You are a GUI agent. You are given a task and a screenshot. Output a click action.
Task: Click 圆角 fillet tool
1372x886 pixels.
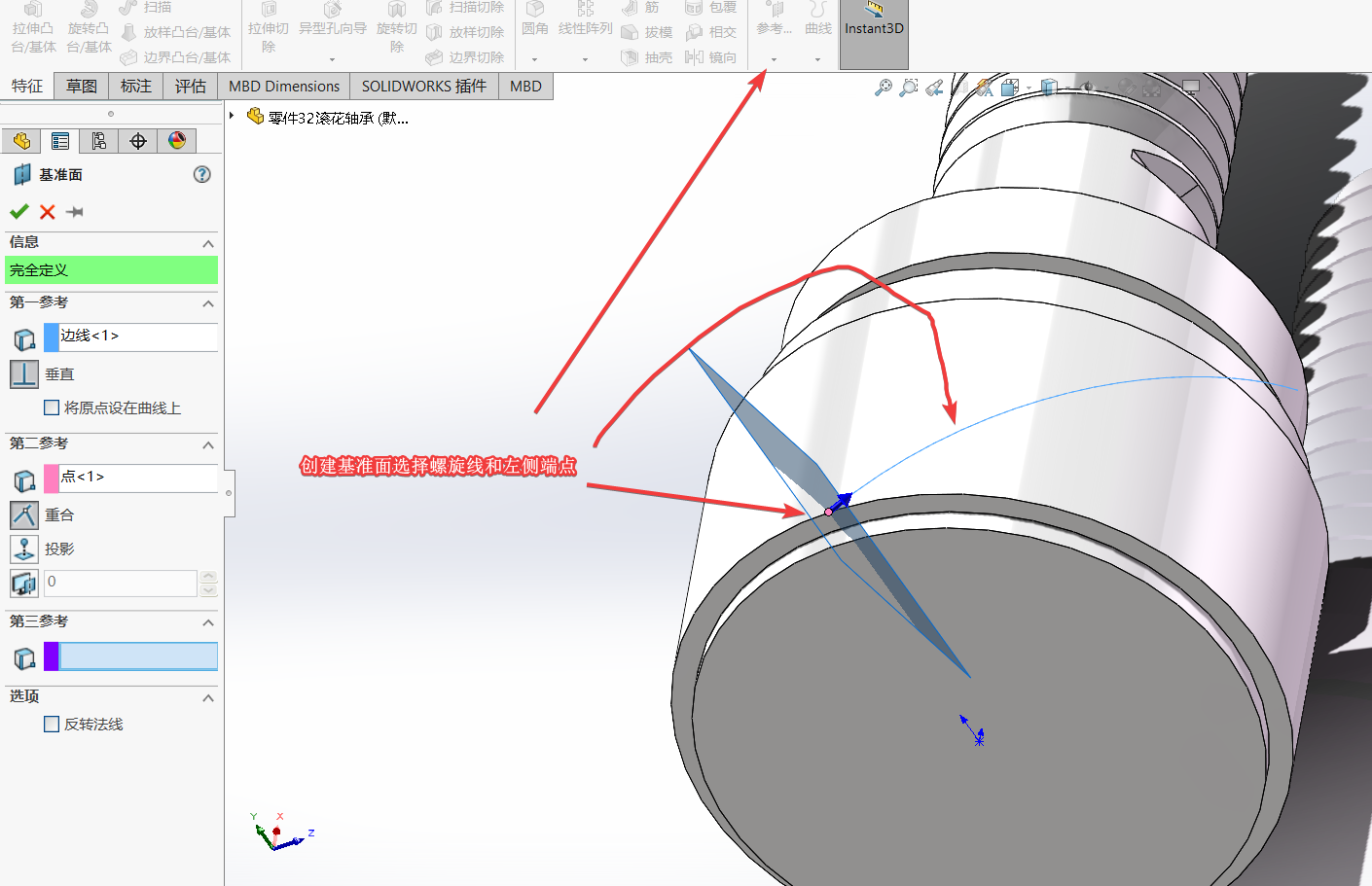click(535, 19)
